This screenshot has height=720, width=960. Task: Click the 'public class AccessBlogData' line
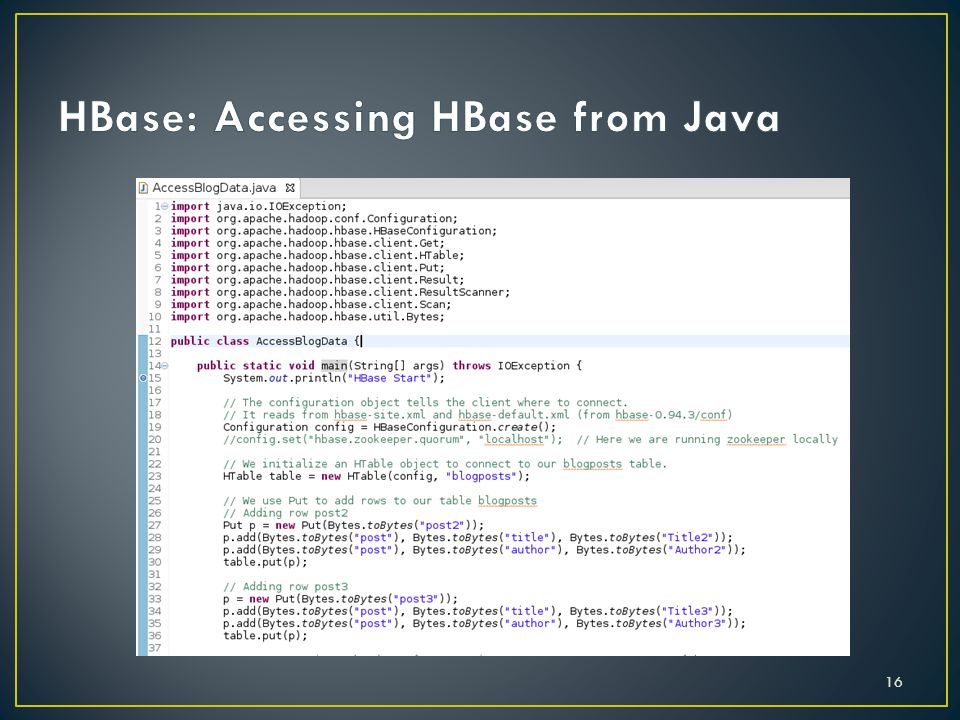point(266,341)
